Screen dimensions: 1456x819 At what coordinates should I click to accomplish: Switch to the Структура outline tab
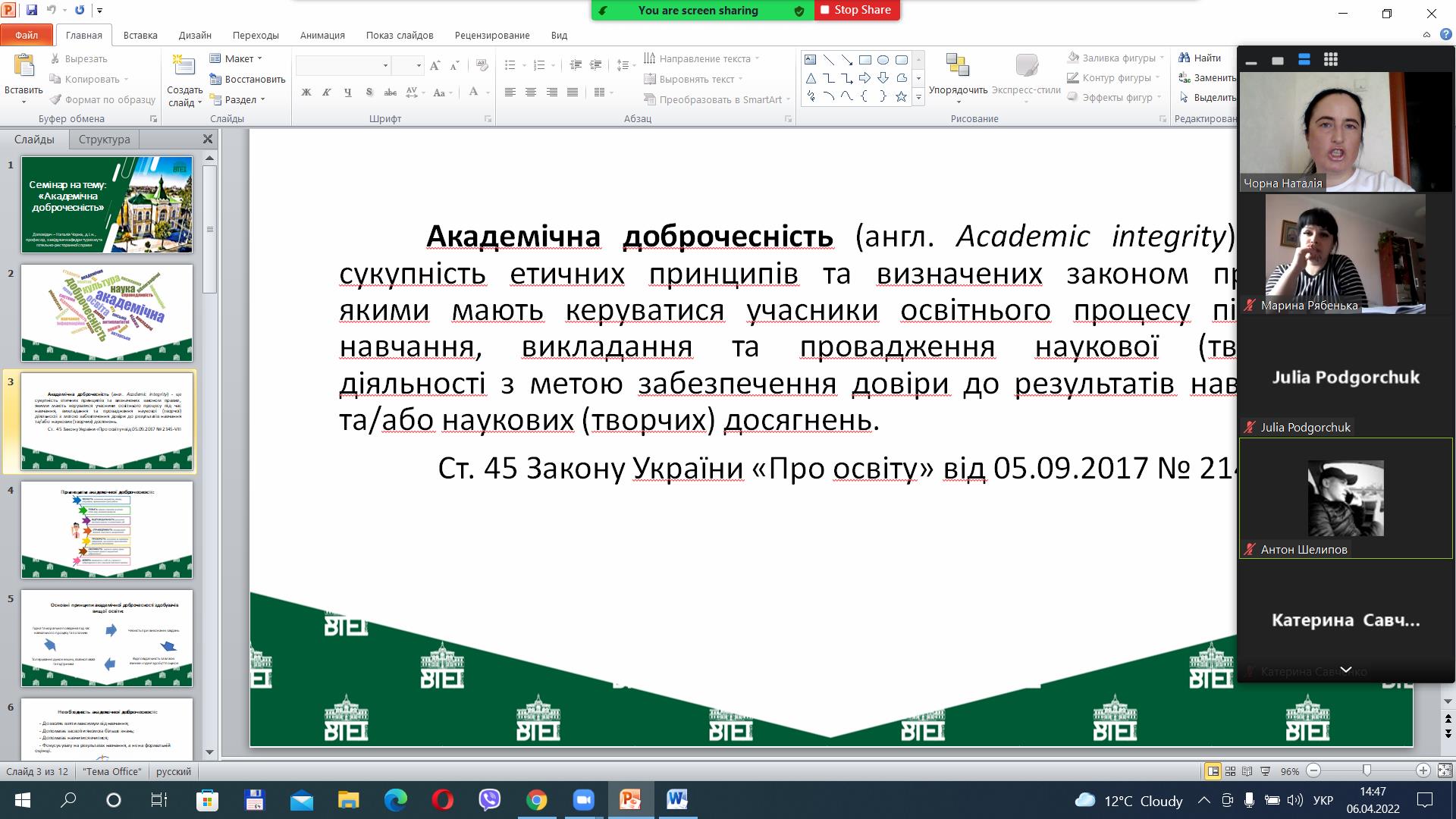[x=104, y=140]
